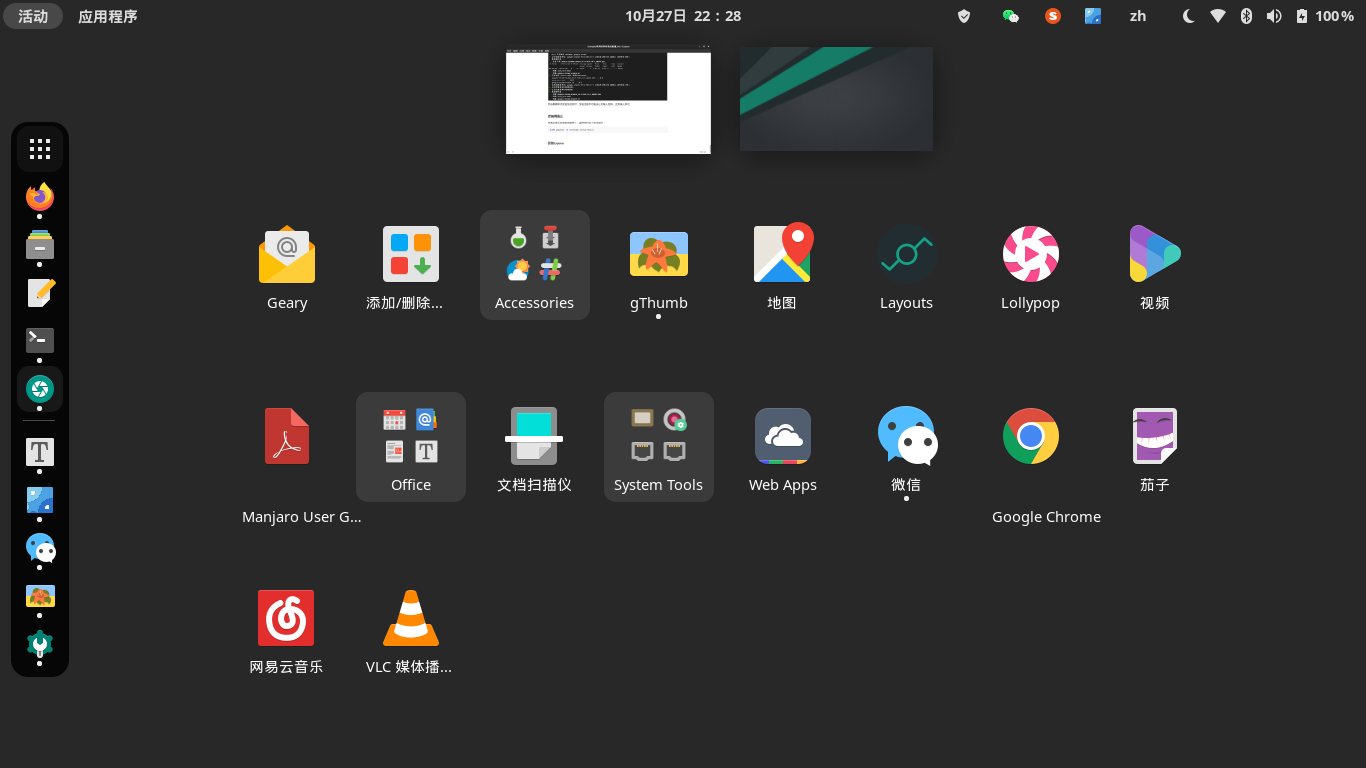The width and height of the screenshot is (1366, 768).
Task: Click the WeChat tray icon in top bar
Action: tap(1011, 16)
